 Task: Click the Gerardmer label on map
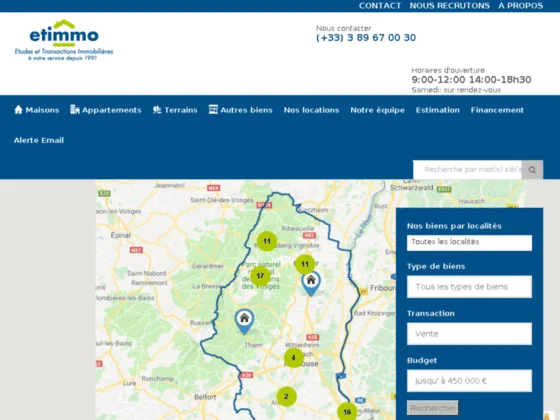pos(208,266)
